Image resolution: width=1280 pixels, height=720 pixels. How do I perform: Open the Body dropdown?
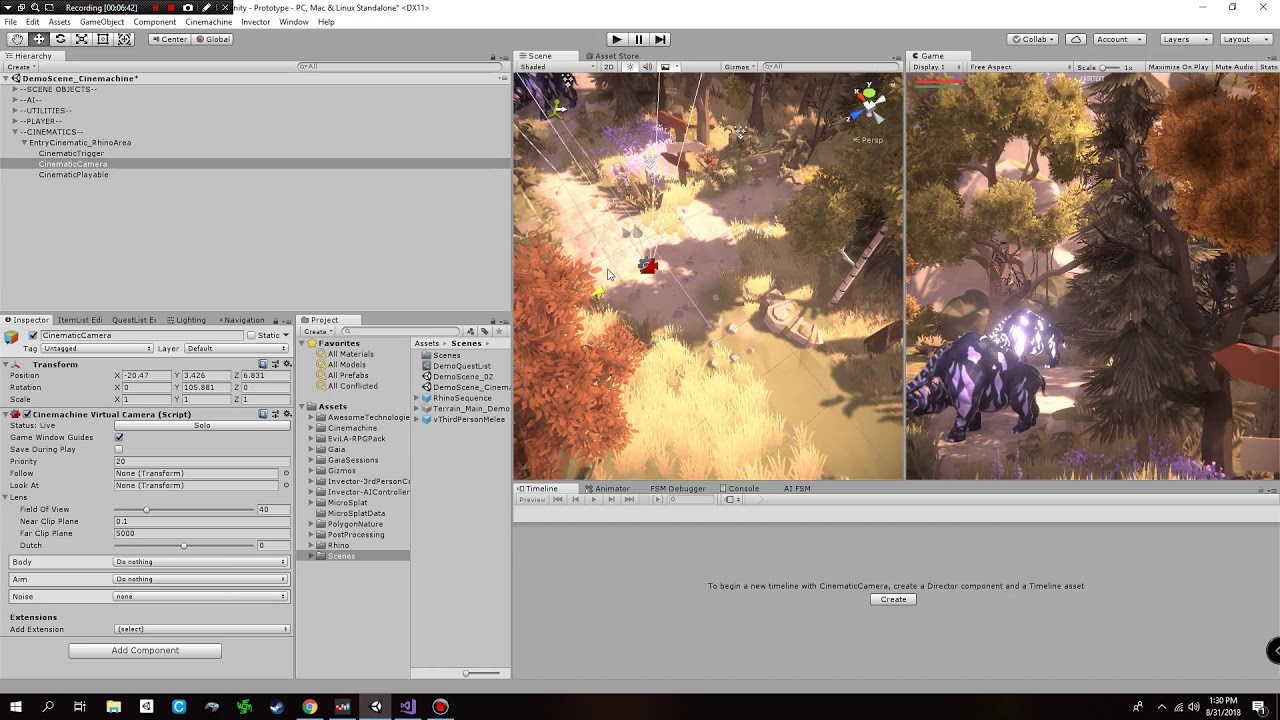pos(200,562)
